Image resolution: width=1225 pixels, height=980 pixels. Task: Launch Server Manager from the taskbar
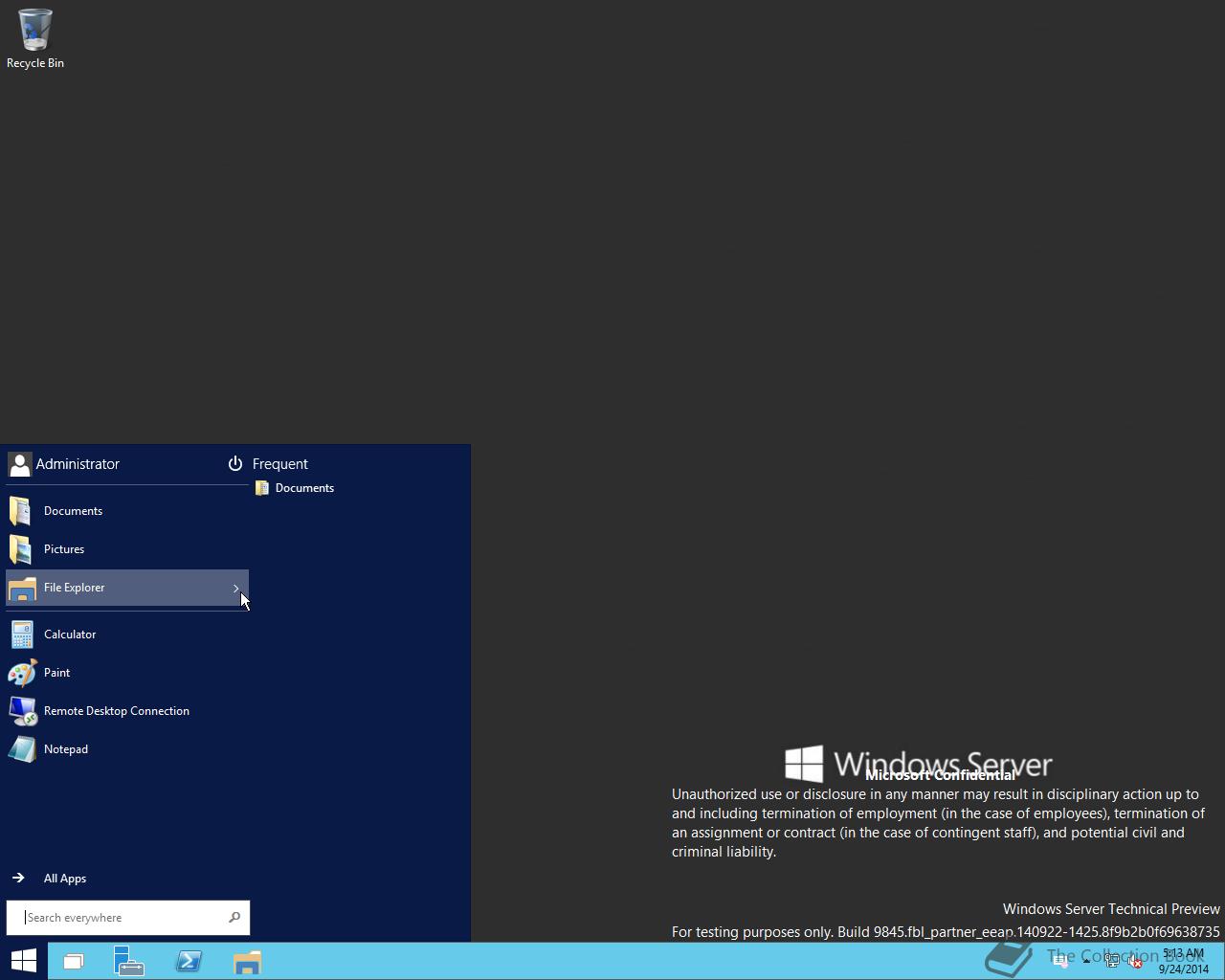(129, 961)
